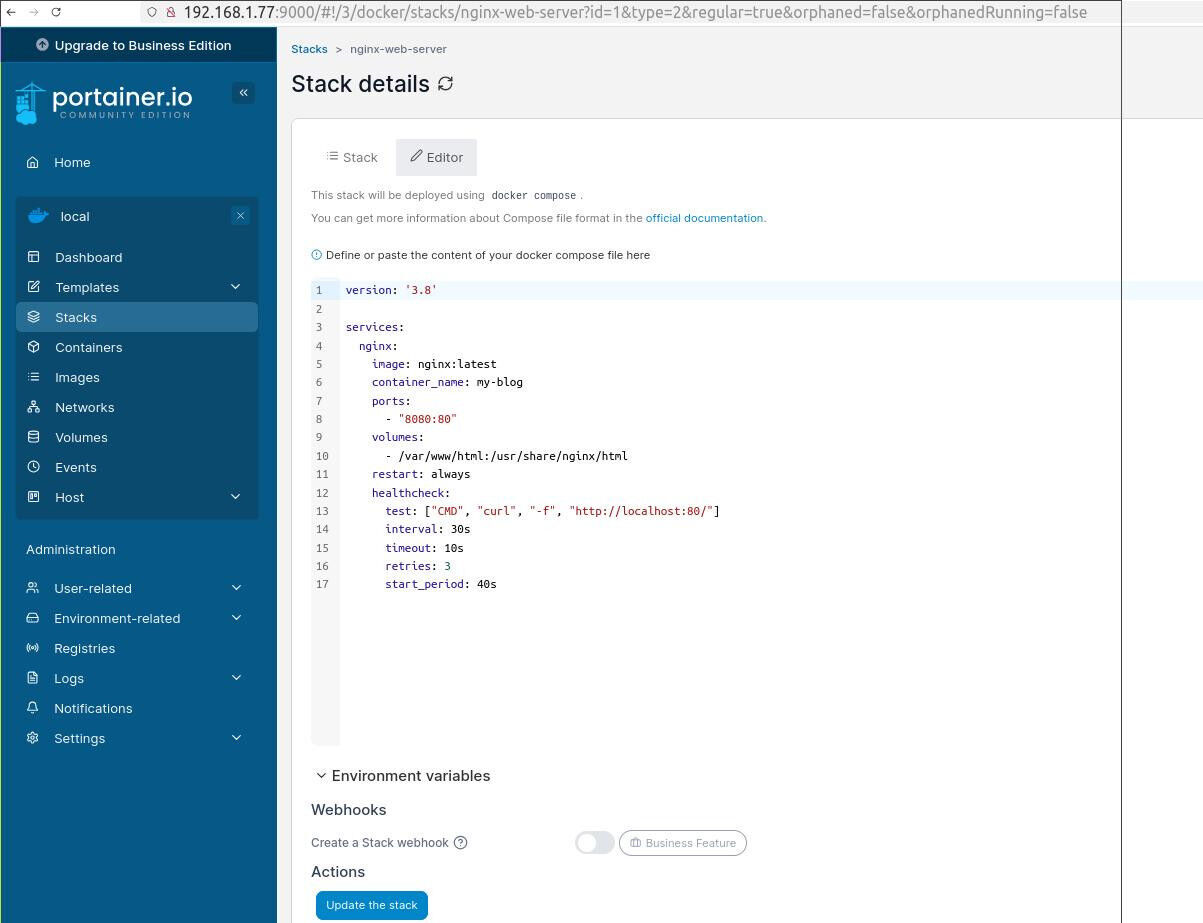
Task: Switch to the Stack tab
Action: pyautogui.click(x=352, y=157)
